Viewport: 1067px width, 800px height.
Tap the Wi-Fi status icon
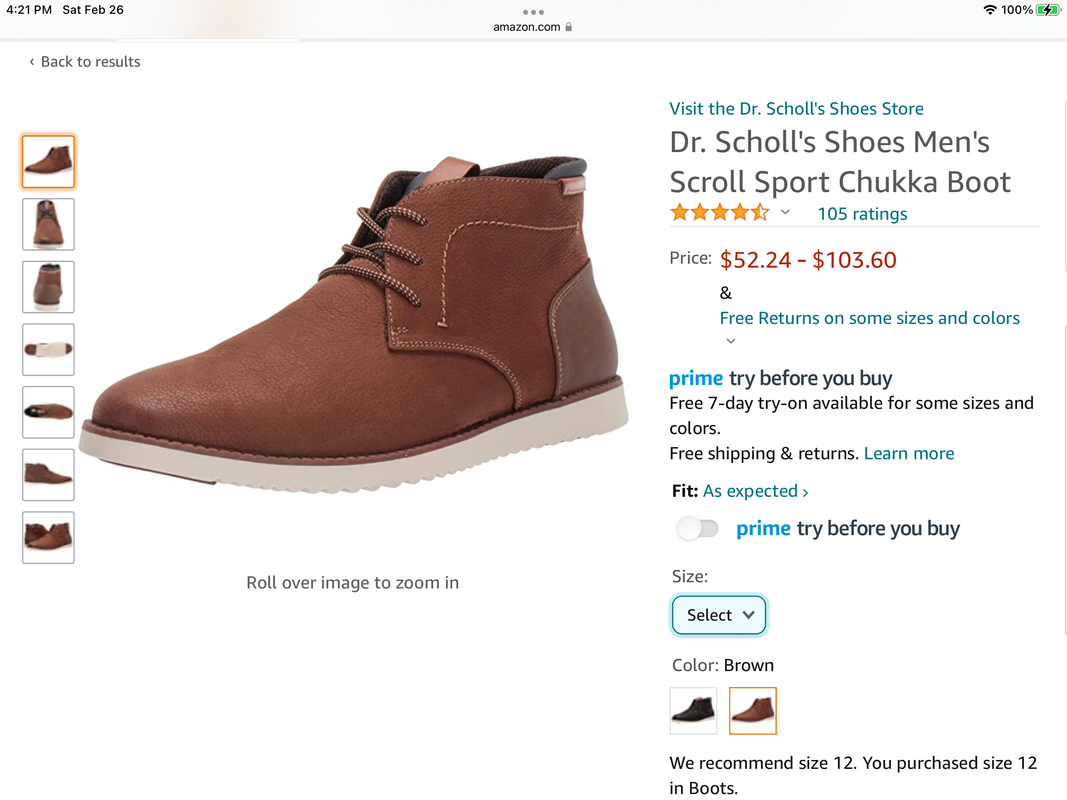pyautogui.click(x=990, y=10)
